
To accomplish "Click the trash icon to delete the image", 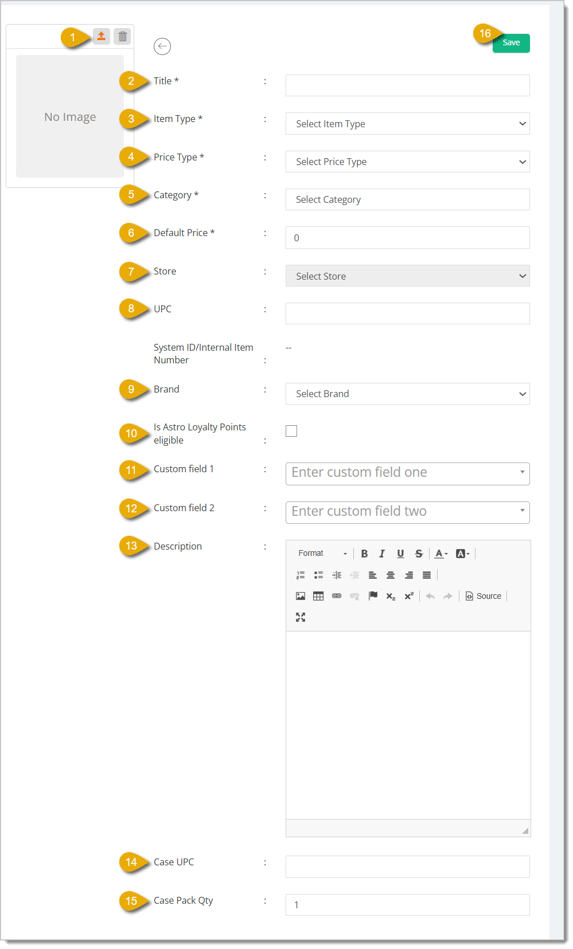I will click(122, 36).
